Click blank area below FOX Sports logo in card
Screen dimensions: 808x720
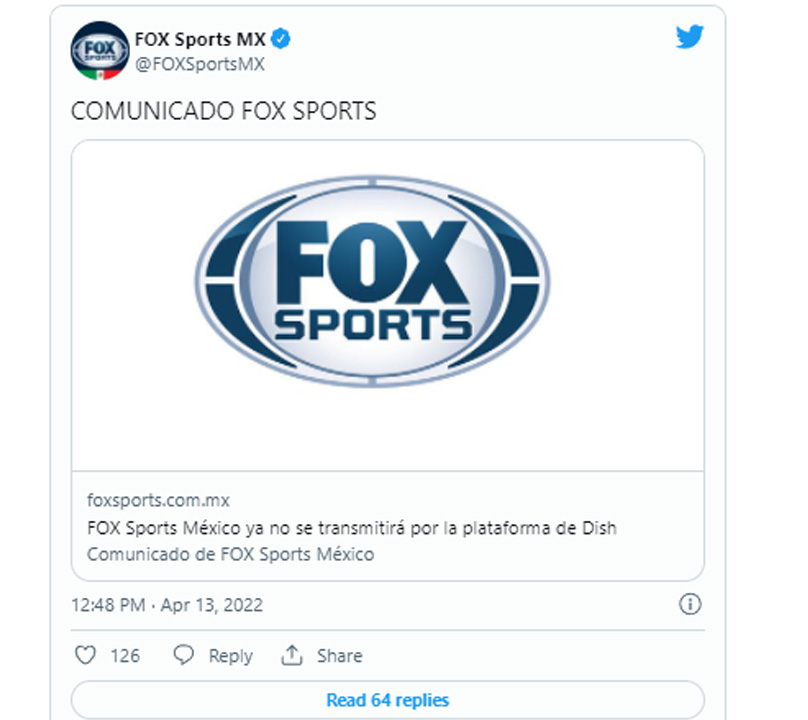388,430
